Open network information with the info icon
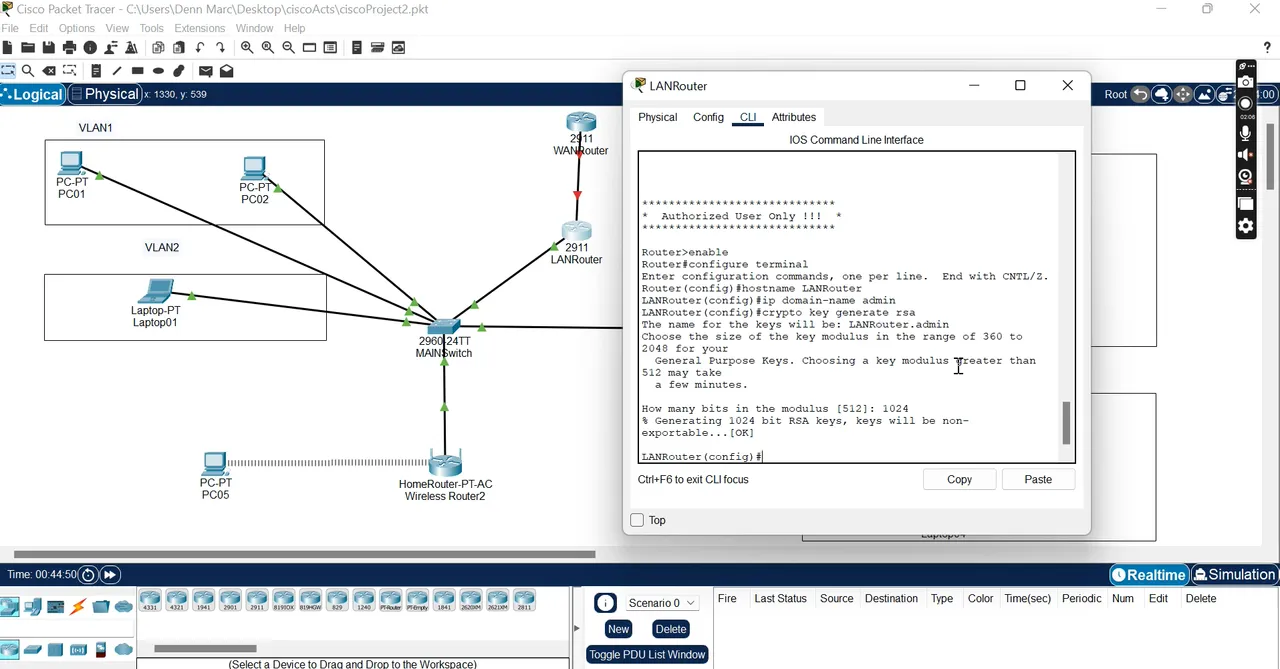The image size is (1280, 669). (x=90, y=47)
